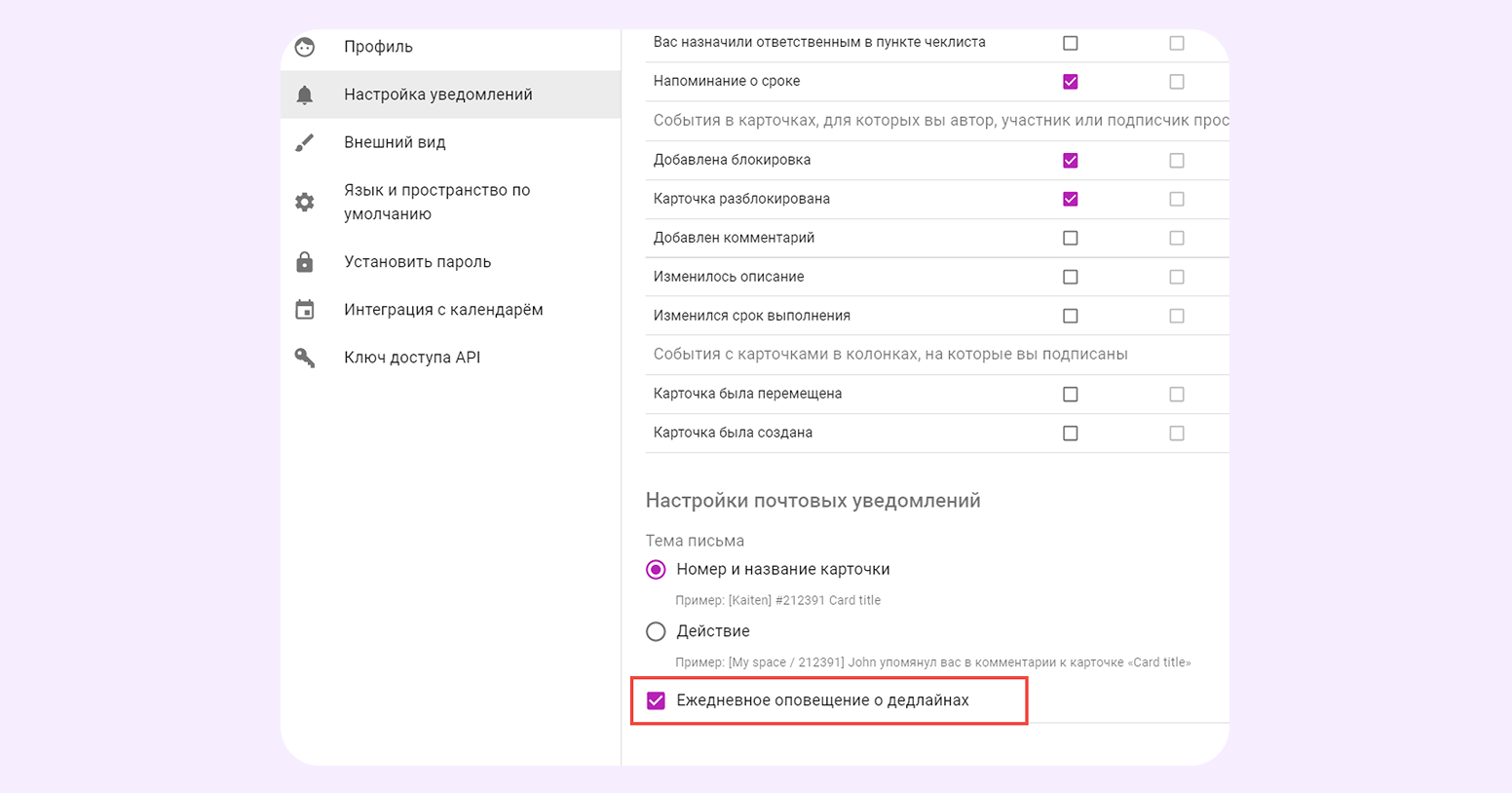The image size is (1512, 793).
Task: Click the lock icon for password
Action: tap(305, 262)
